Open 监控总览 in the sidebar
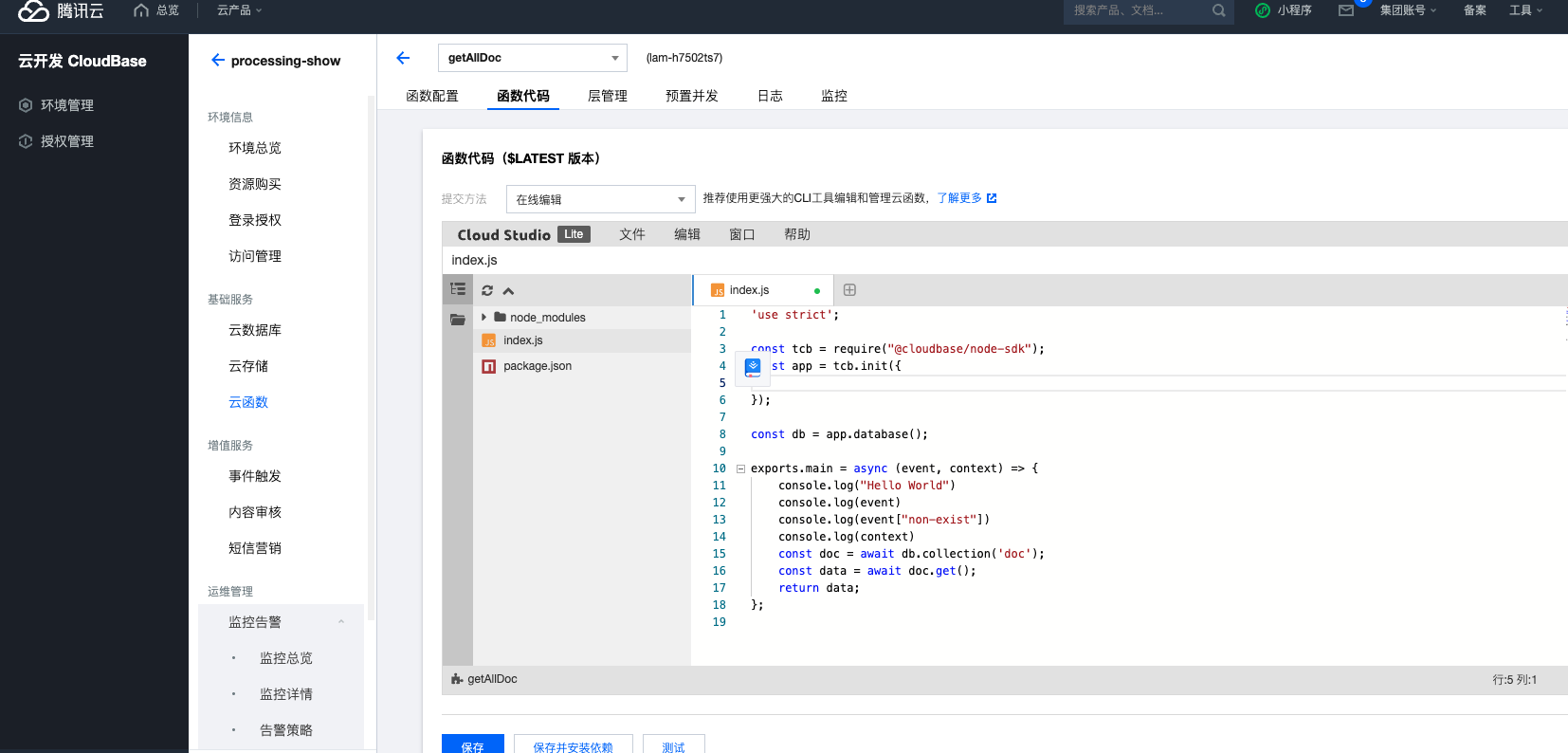Viewport: 1568px width, 753px height. [286, 658]
